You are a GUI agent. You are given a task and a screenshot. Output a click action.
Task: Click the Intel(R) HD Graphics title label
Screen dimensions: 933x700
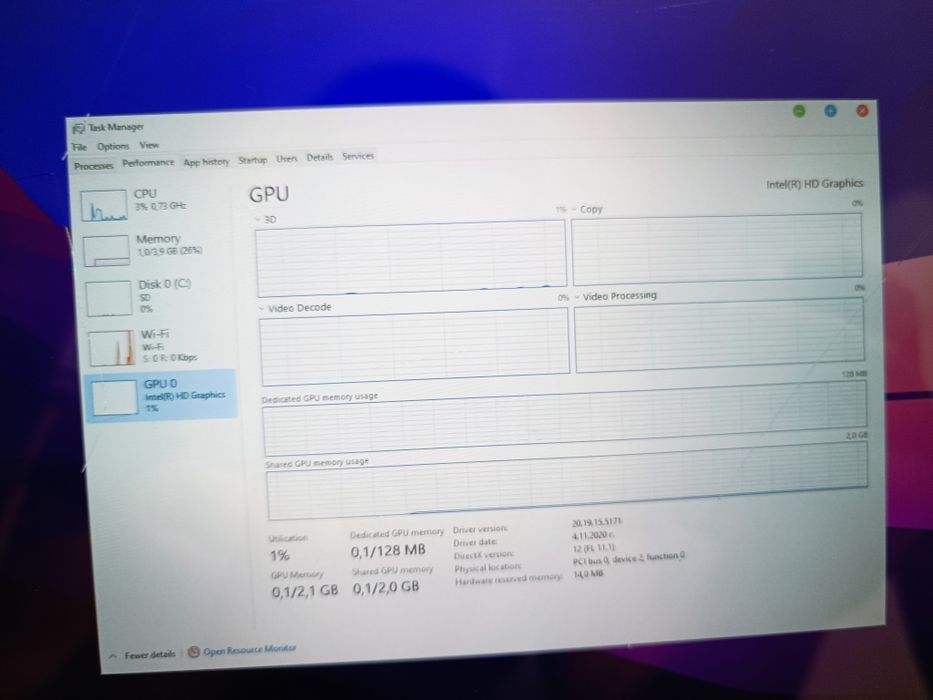point(815,184)
